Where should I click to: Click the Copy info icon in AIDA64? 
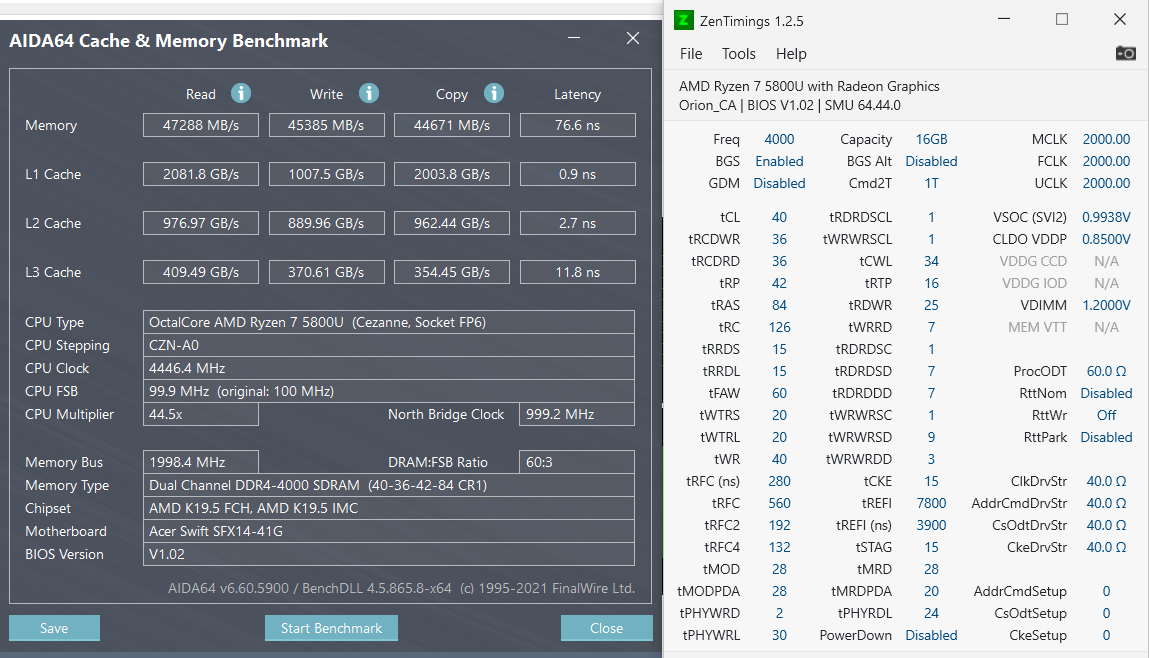[494, 93]
